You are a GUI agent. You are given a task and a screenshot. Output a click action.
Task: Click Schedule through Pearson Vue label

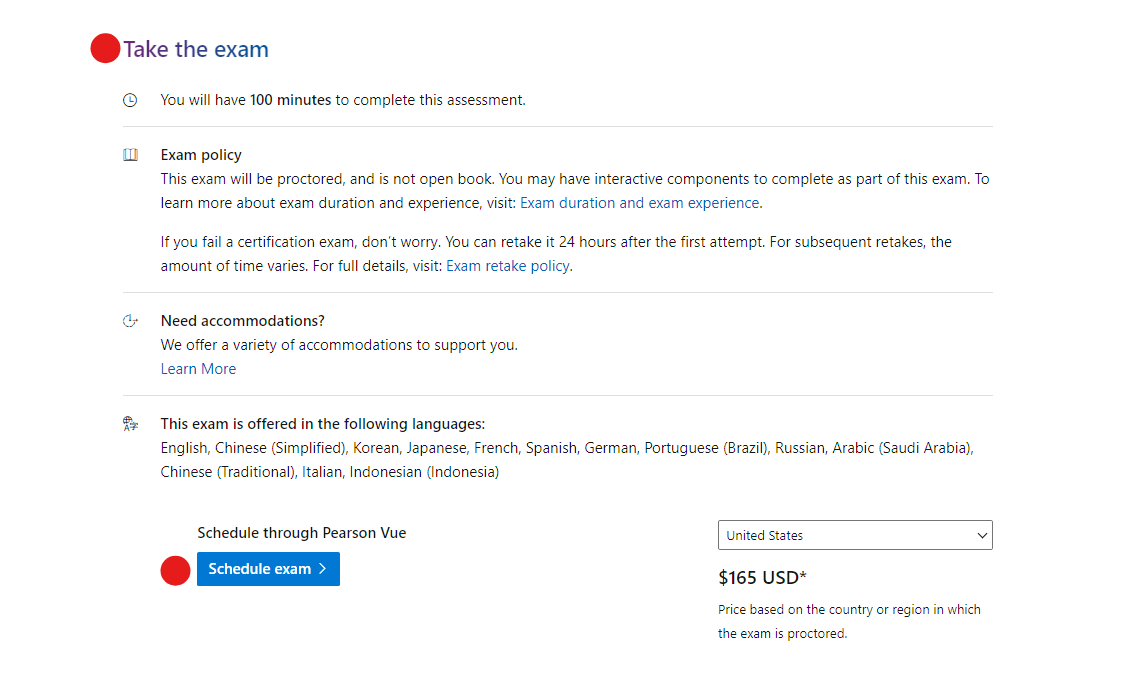coord(302,533)
